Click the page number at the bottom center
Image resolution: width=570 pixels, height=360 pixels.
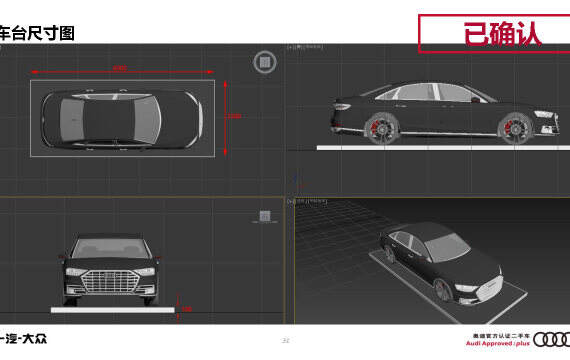(285, 341)
